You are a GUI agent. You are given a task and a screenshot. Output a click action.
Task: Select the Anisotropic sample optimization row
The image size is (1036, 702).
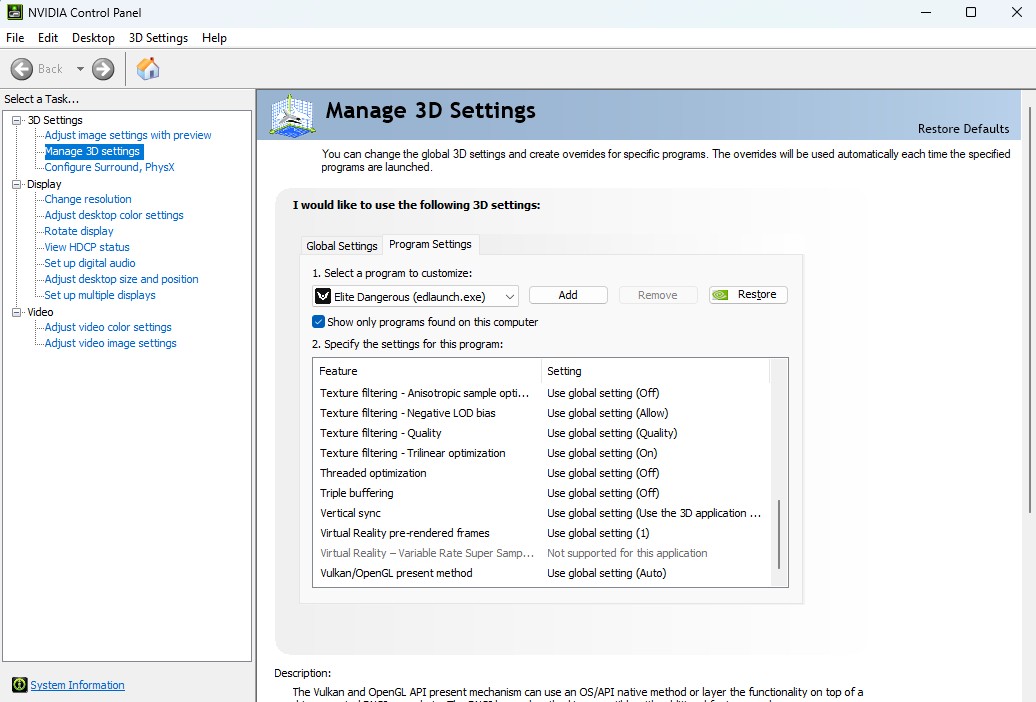pos(541,393)
